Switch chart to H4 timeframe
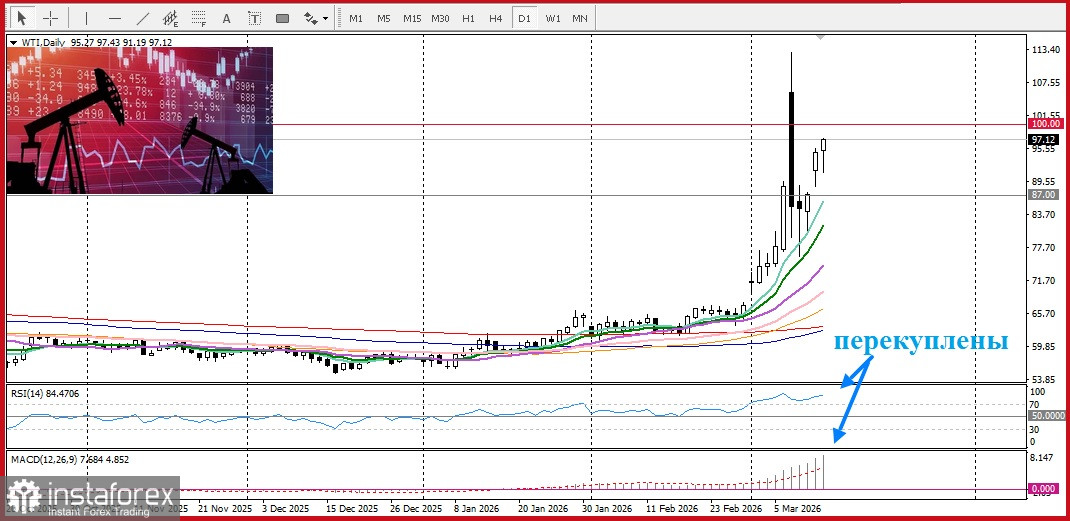 click(495, 18)
